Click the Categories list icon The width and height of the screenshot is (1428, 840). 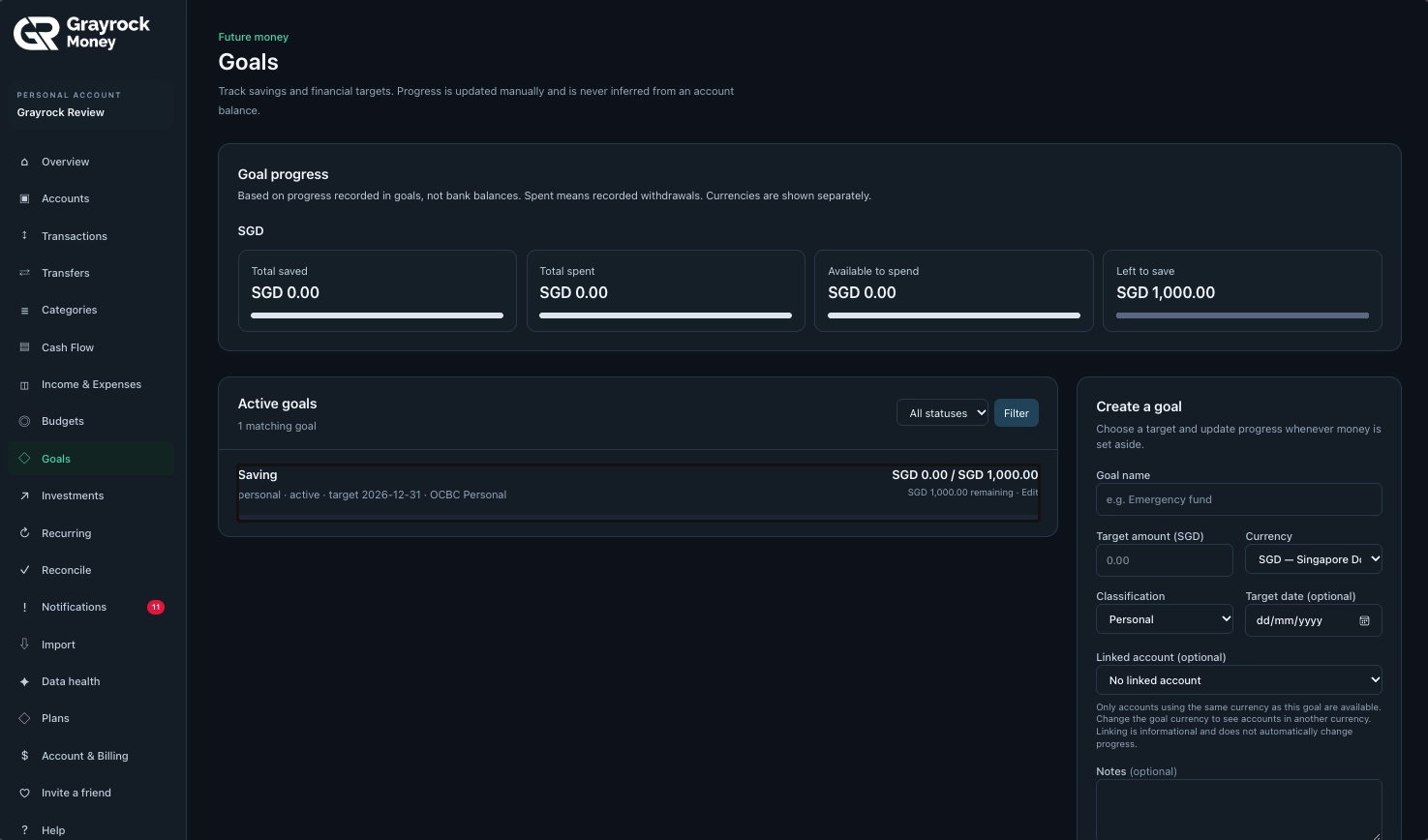click(24, 310)
